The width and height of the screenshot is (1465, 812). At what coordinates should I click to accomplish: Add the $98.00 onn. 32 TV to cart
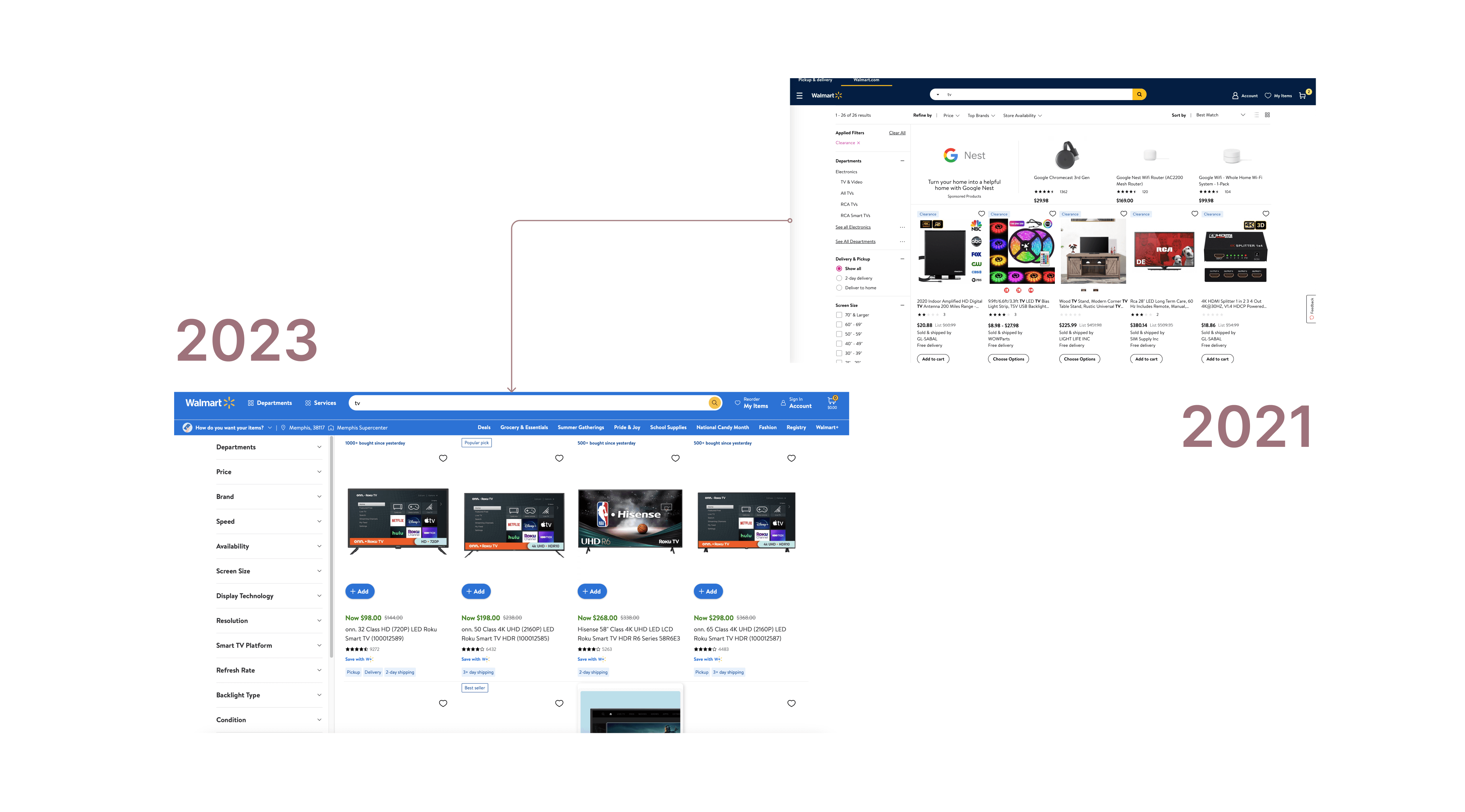click(x=360, y=591)
